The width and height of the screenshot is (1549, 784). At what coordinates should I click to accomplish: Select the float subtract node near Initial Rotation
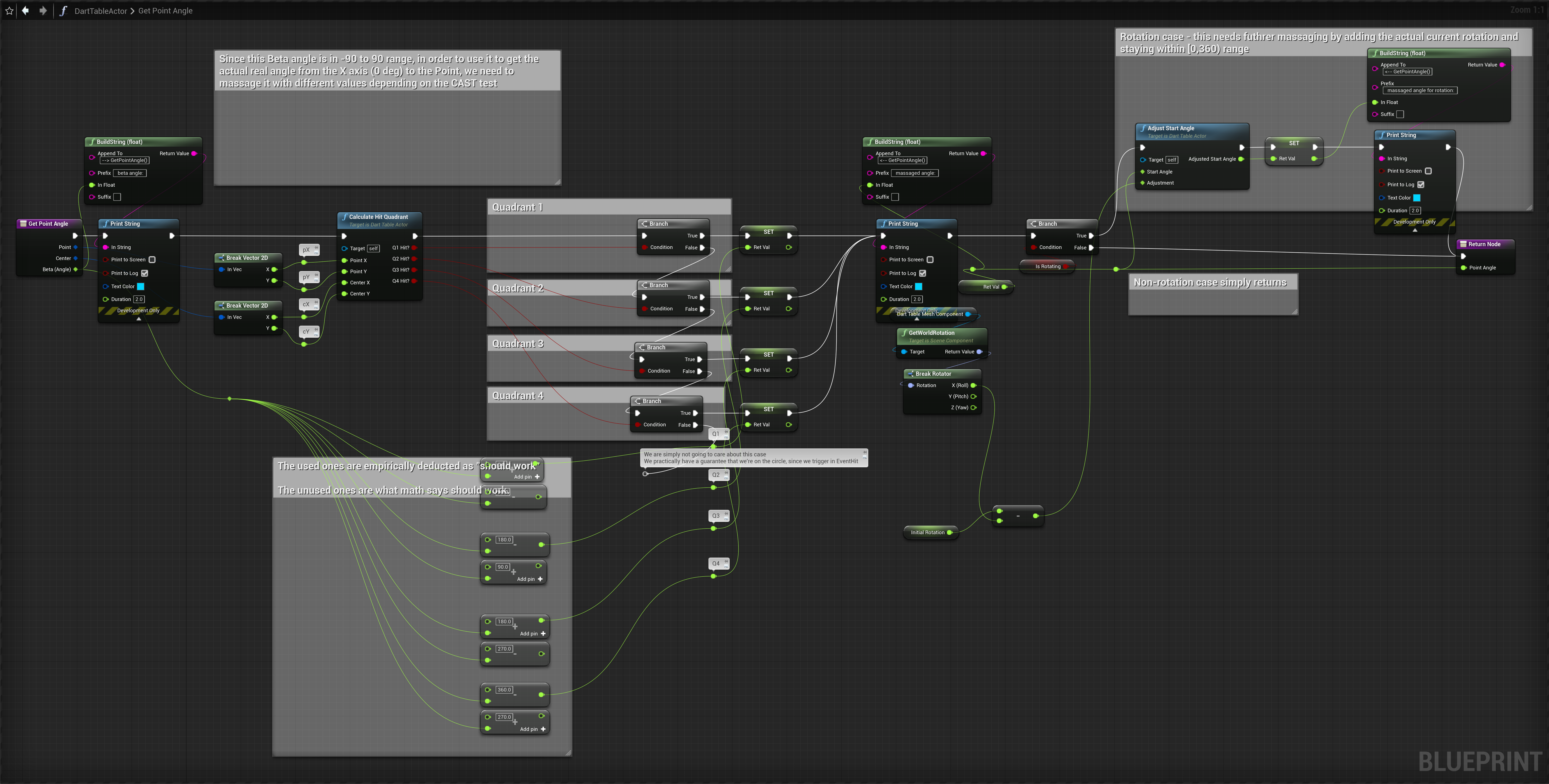[1018, 516]
